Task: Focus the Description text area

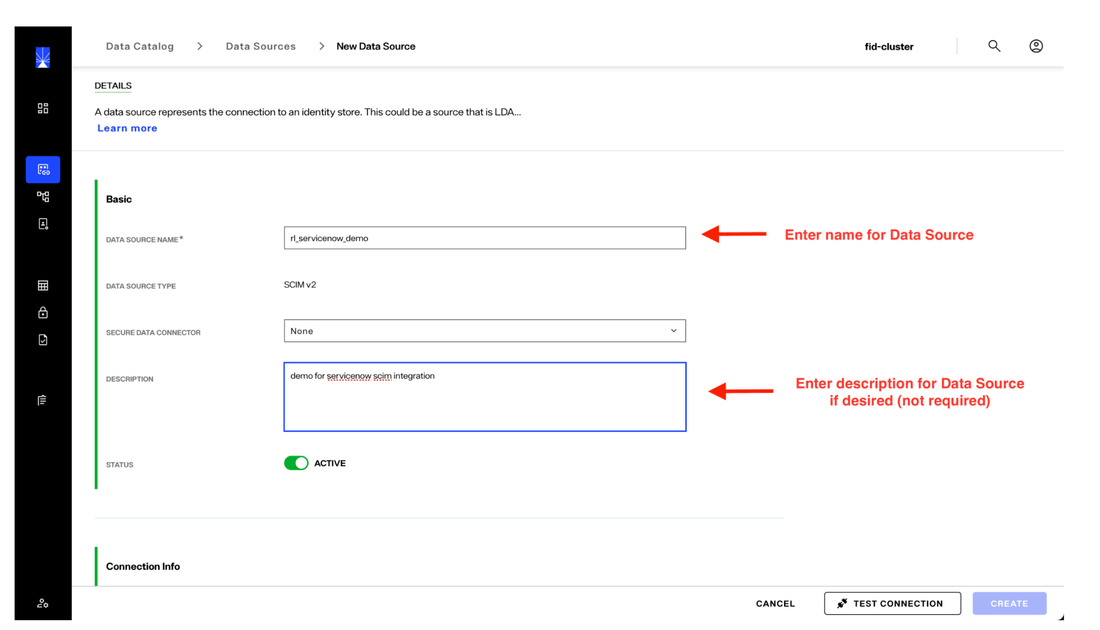Action: (x=485, y=397)
